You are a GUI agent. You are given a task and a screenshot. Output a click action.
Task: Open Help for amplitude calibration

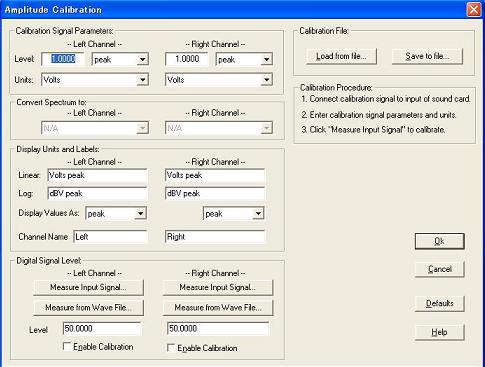440,332
